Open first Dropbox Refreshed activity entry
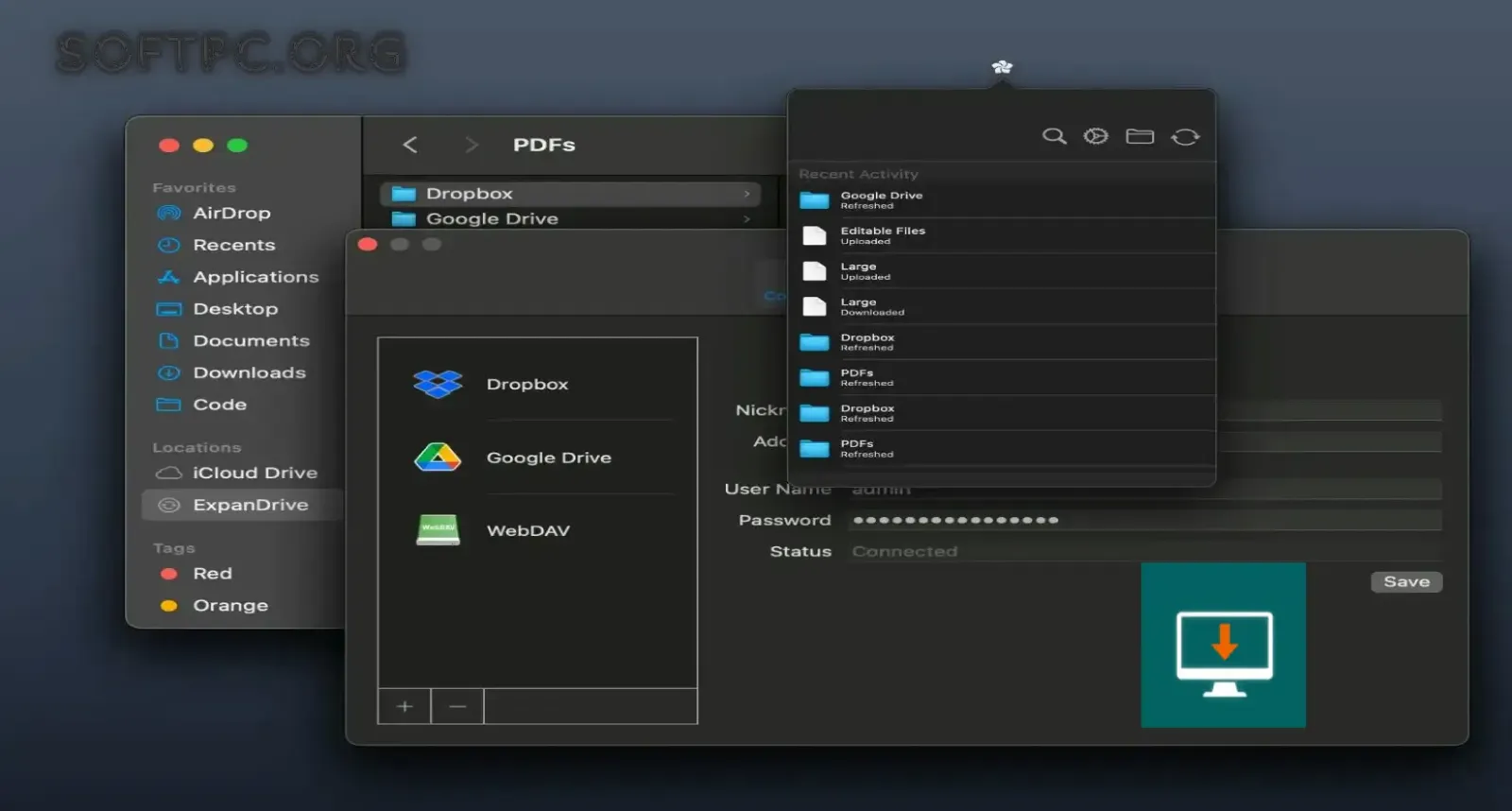 click(1002, 342)
